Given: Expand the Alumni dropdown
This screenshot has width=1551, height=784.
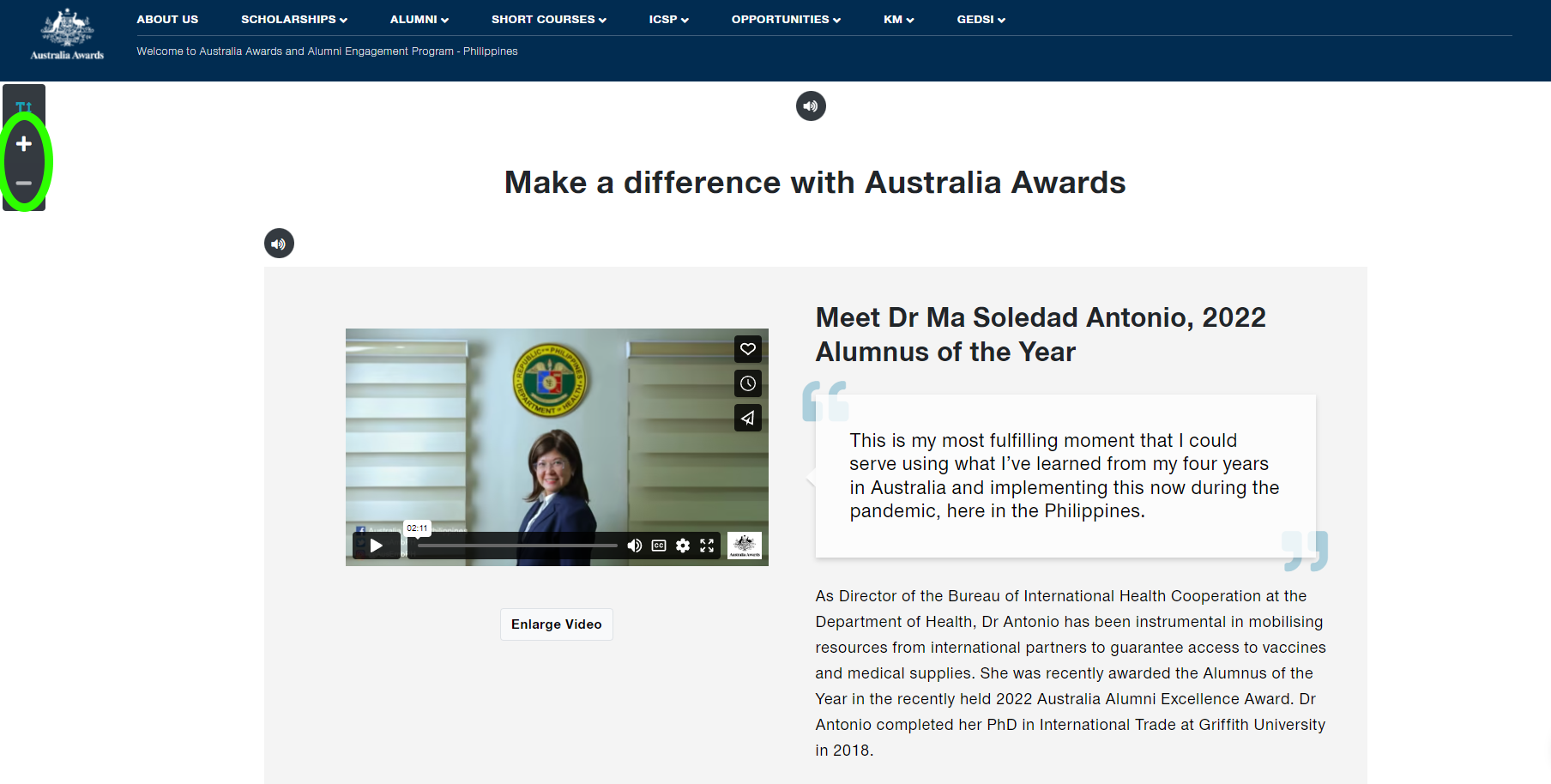Looking at the screenshot, I should [419, 19].
